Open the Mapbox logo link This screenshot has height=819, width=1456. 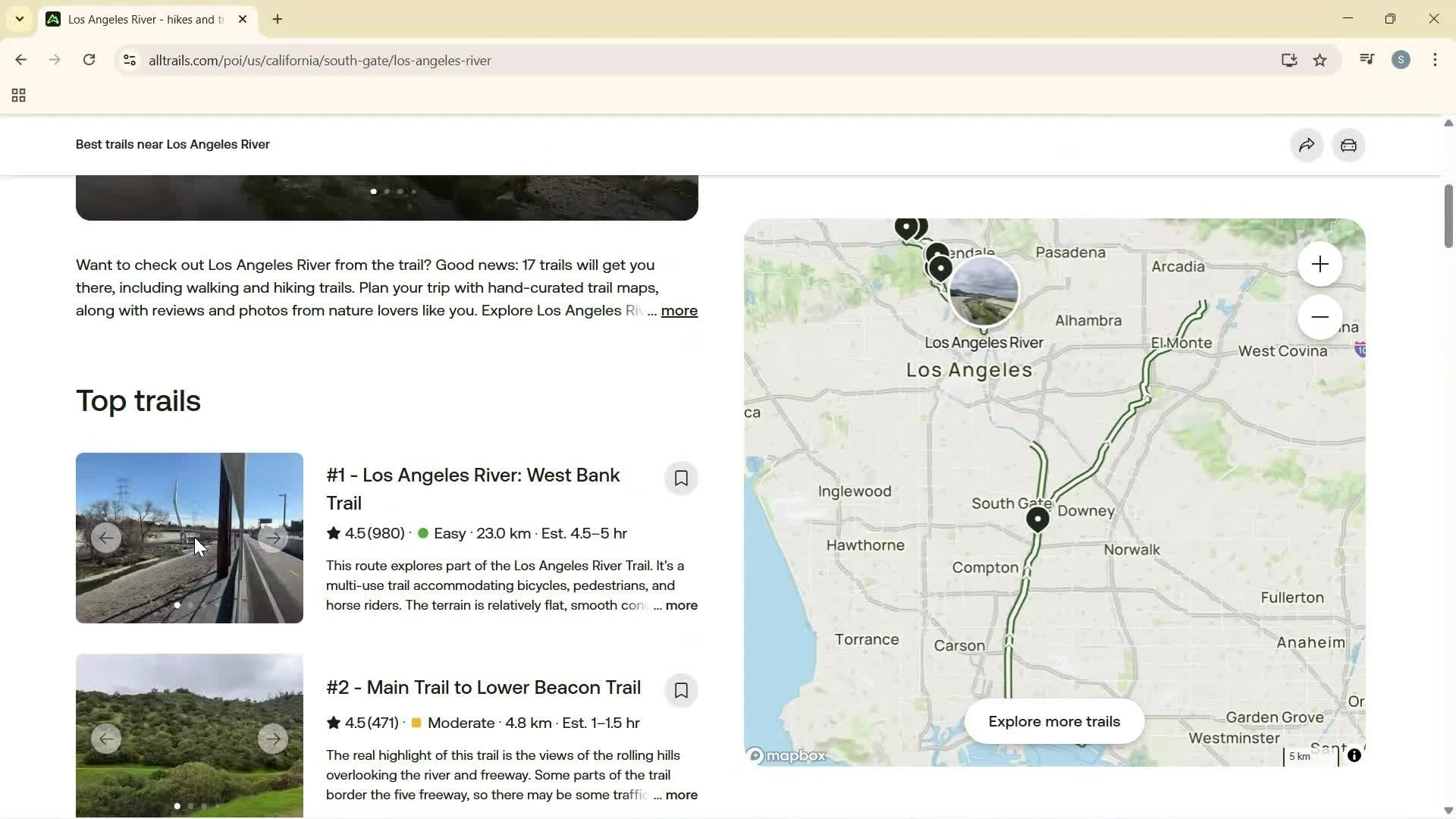[787, 755]
